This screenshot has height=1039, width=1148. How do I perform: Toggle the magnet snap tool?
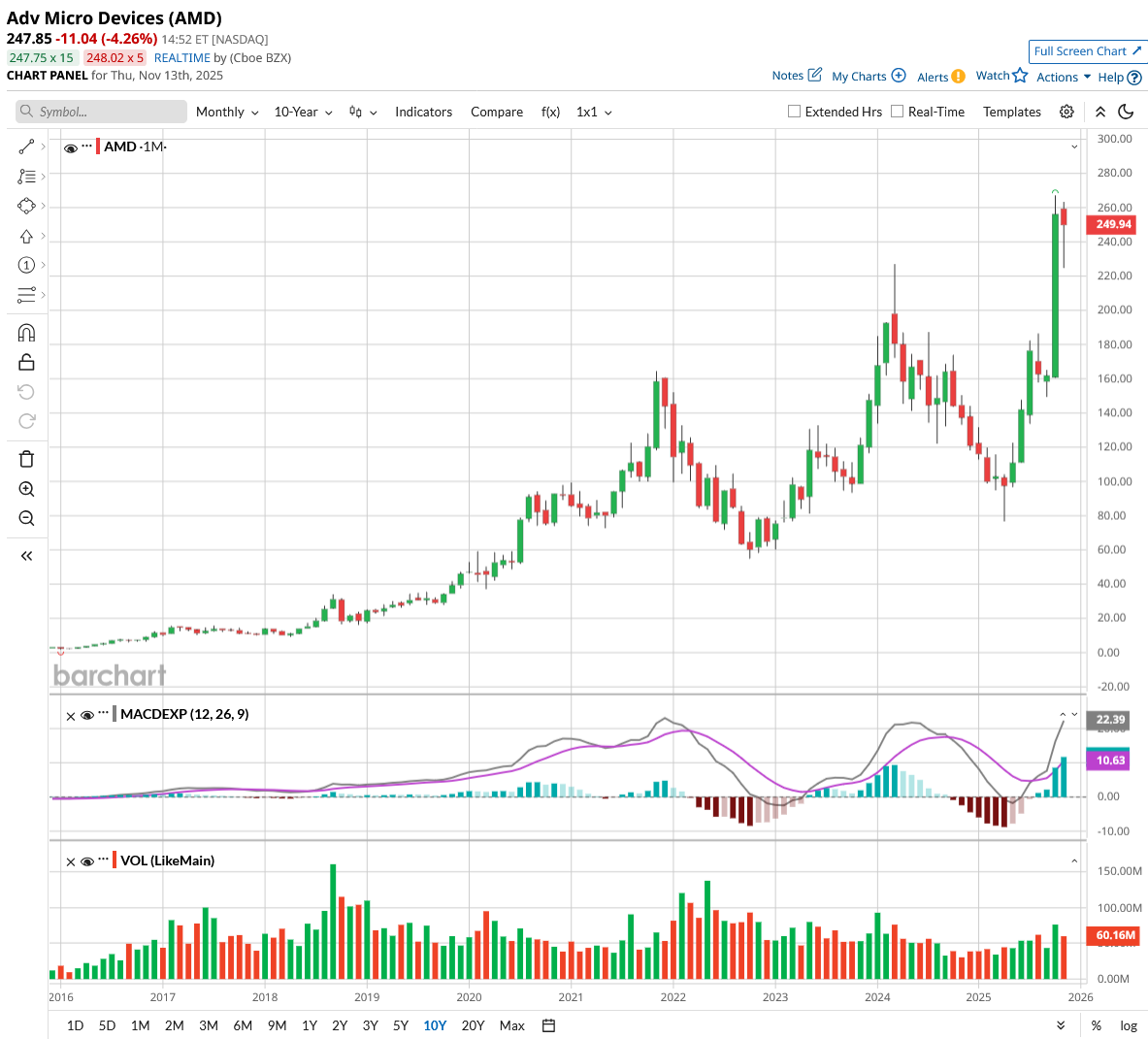point(26,333)
